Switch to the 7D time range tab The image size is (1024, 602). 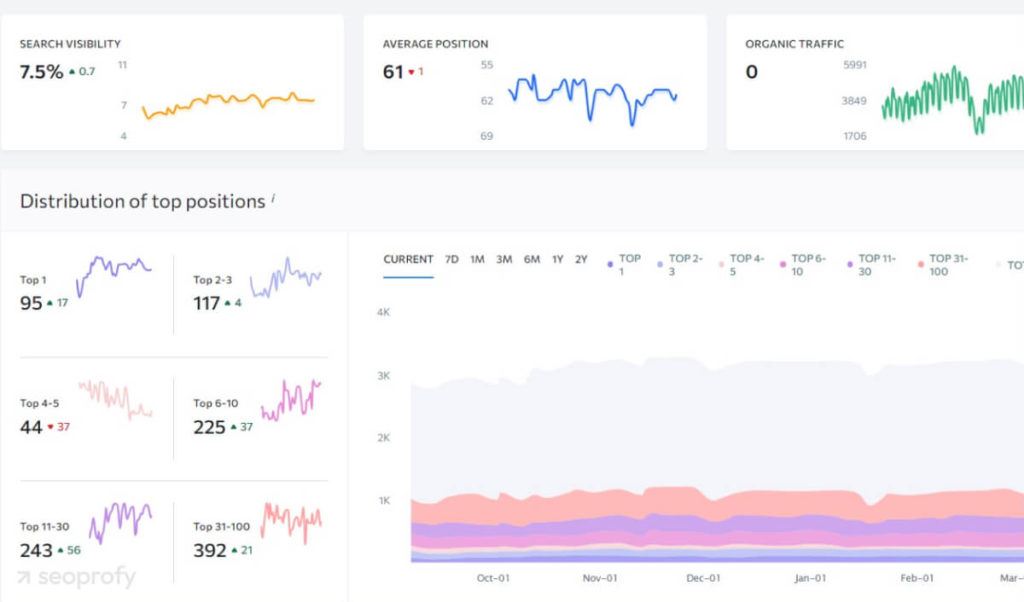coord(451,258)
